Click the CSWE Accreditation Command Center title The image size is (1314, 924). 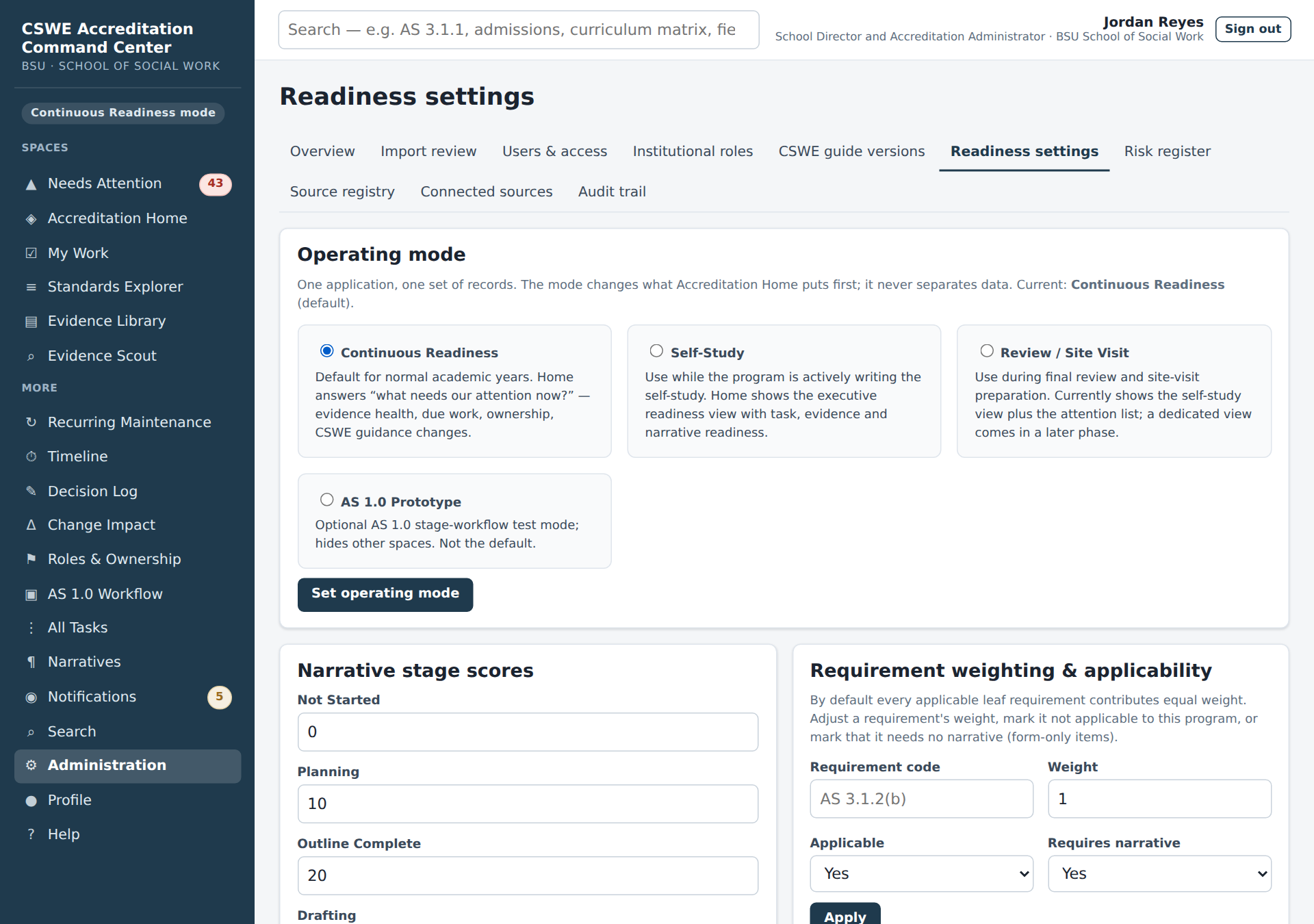[x=107, y=38]
